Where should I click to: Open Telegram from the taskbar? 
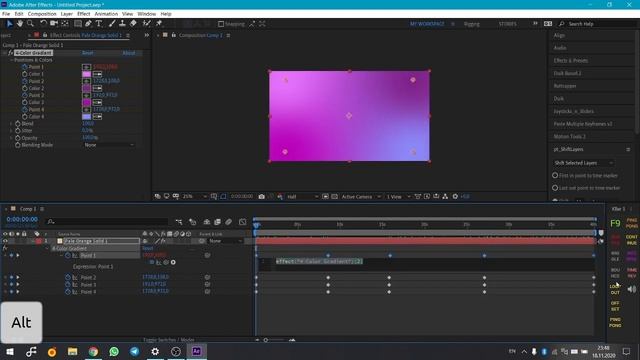(134, 351)
